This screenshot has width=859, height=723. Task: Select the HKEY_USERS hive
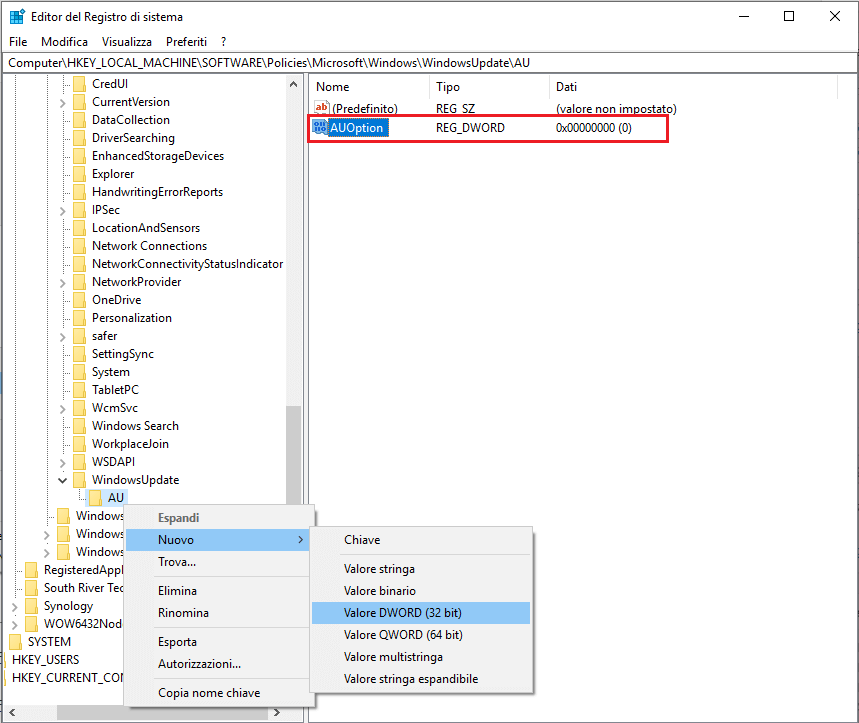point(45,660)
